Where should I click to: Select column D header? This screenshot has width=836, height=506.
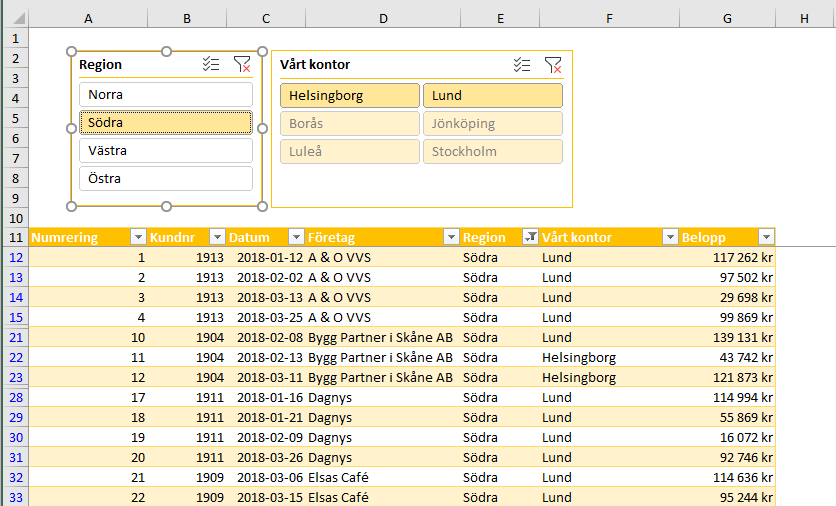click(x=383, y=19)
